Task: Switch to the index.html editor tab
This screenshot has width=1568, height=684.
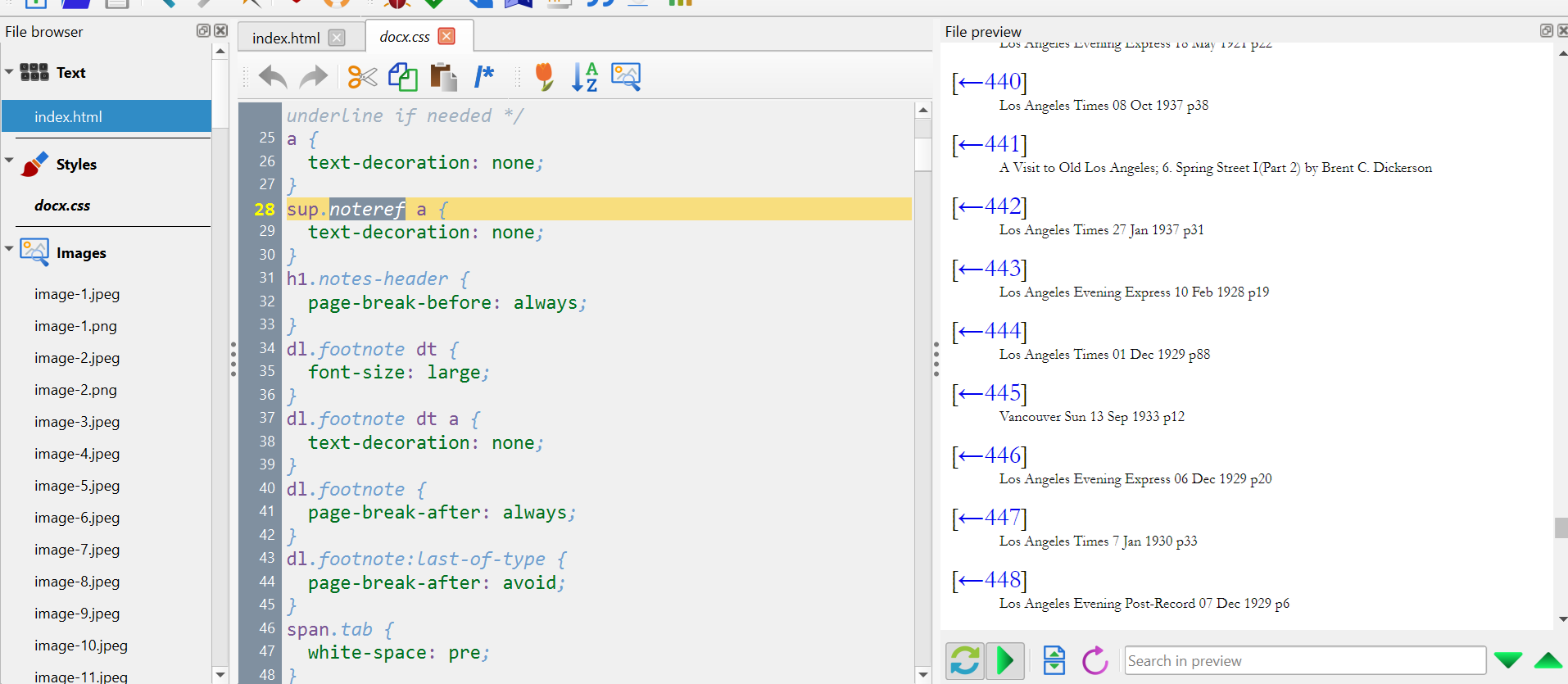Action: (286, 38)
